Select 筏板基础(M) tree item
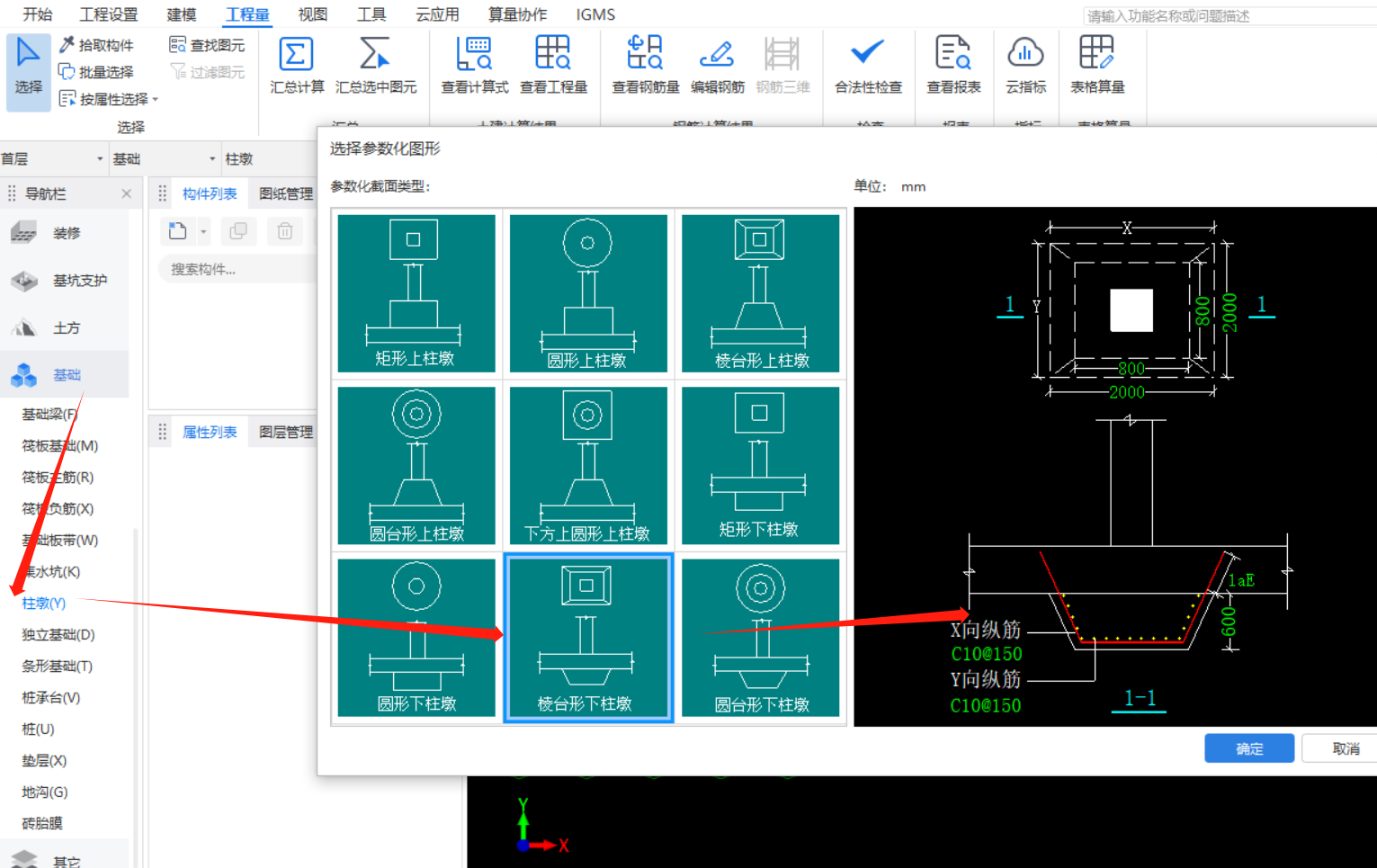Screen dimensions: 1377x868 60,445
